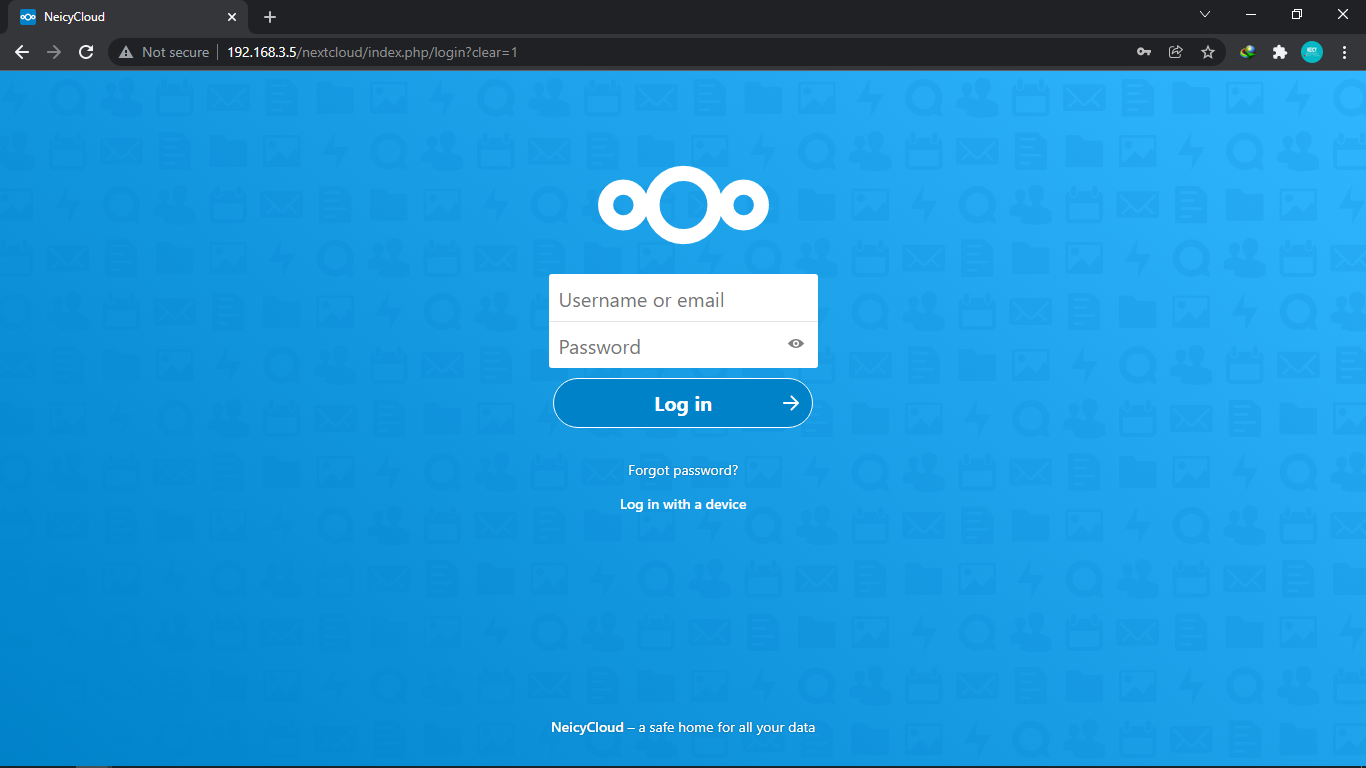The height and width of the screenshot is (768, 1366).
Task: Open the Chrome profile avatar
Action: [x=1312, y=52]
